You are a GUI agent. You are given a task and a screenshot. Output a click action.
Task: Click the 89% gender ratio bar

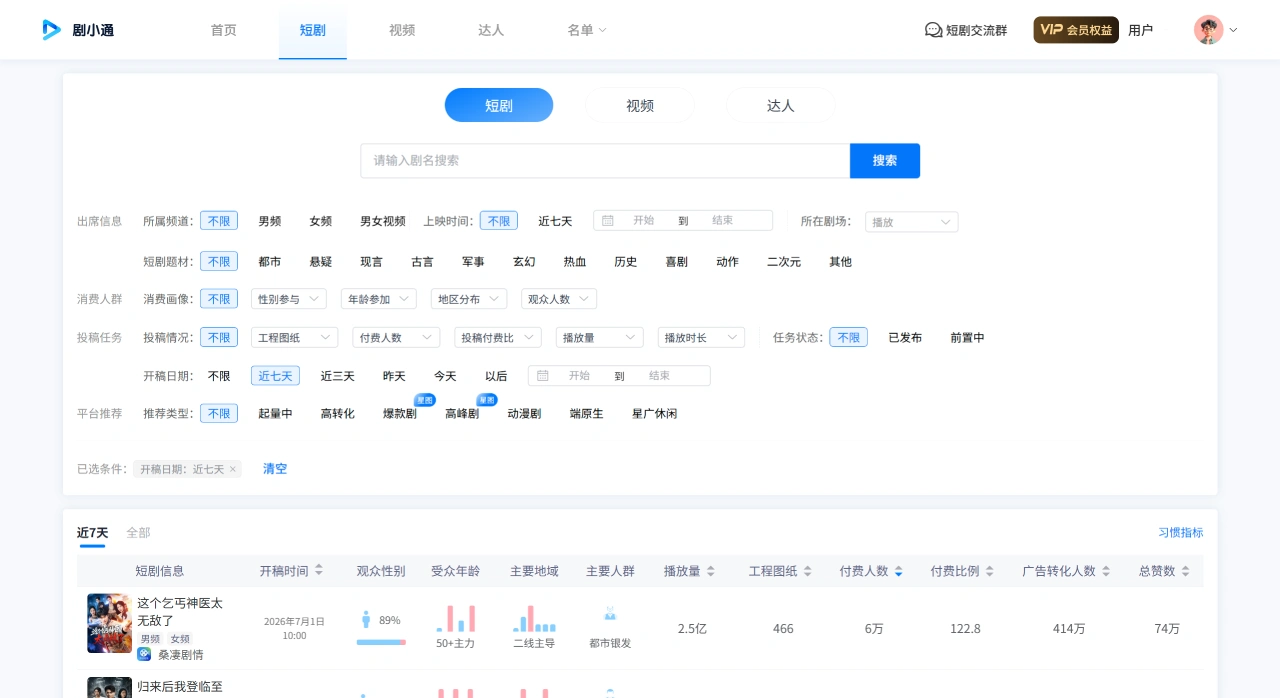[381, 642]
